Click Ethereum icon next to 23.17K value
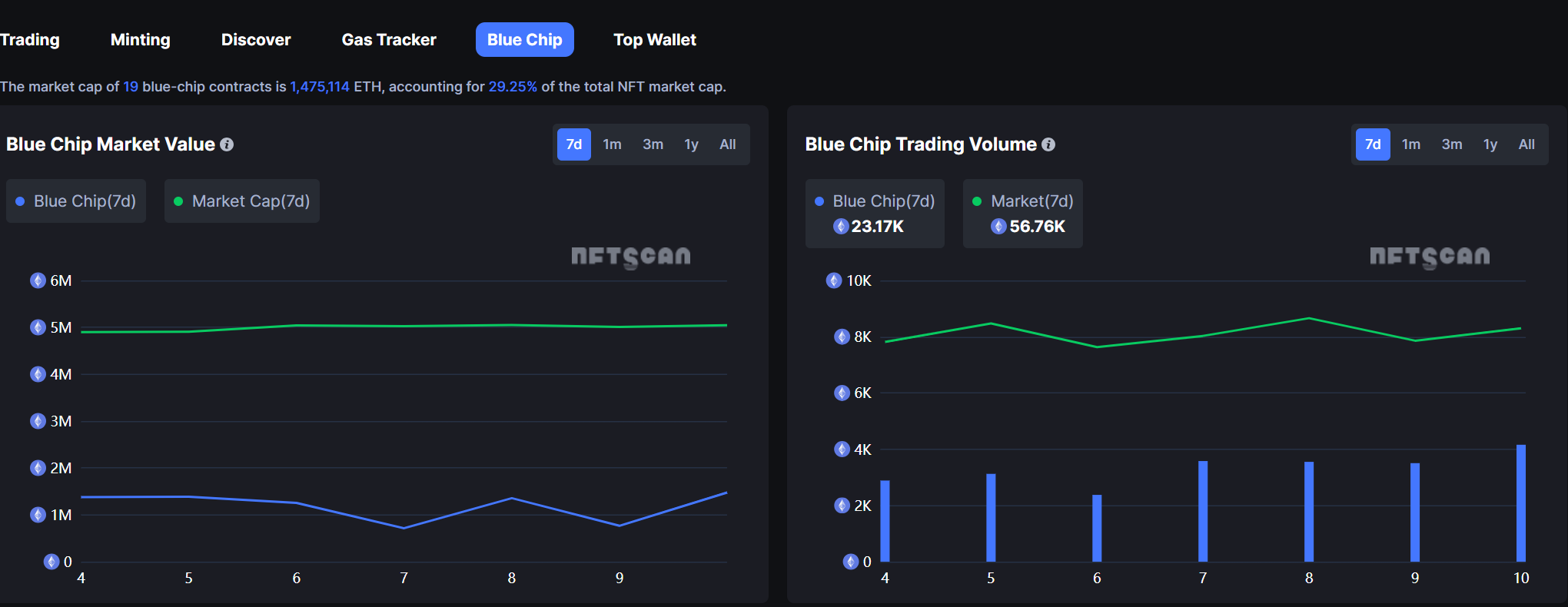1568x607 pixels. click(x=841, y=226)
